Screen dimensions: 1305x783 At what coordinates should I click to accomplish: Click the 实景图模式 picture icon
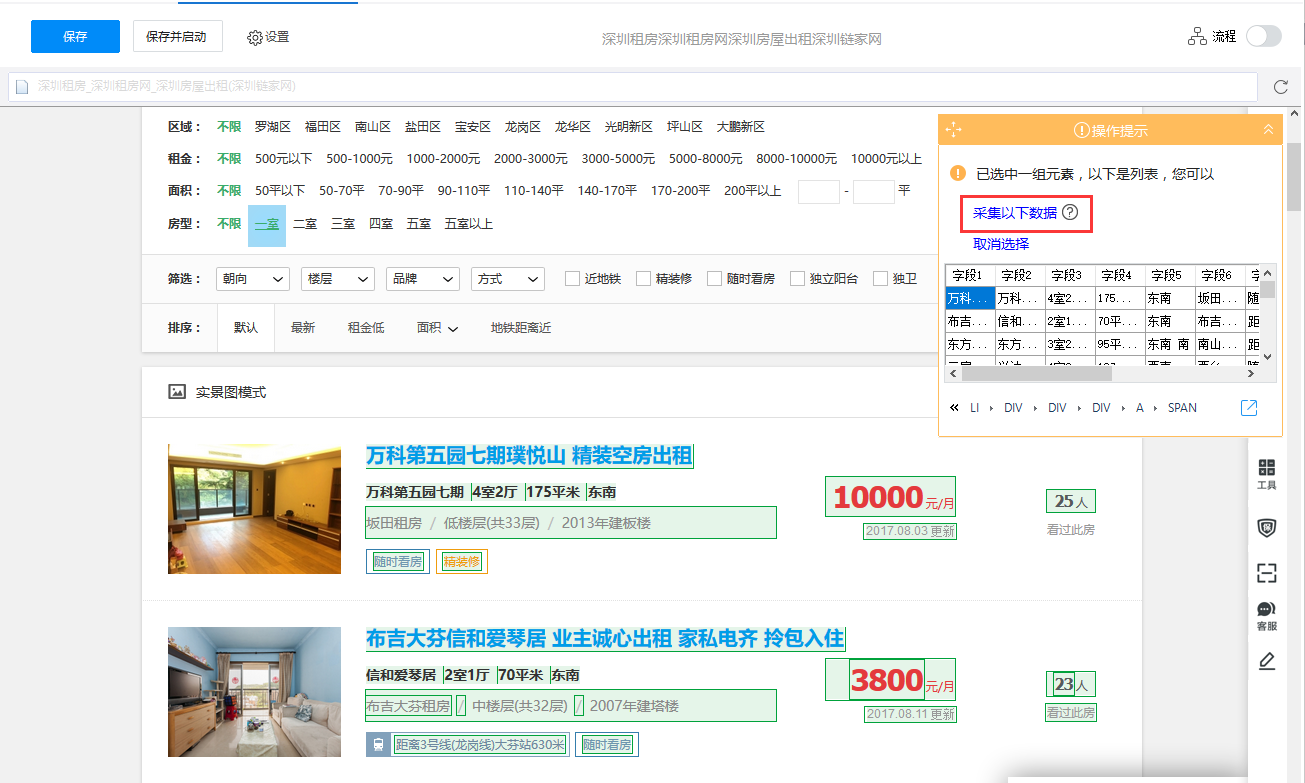click(x=177, y=392)
